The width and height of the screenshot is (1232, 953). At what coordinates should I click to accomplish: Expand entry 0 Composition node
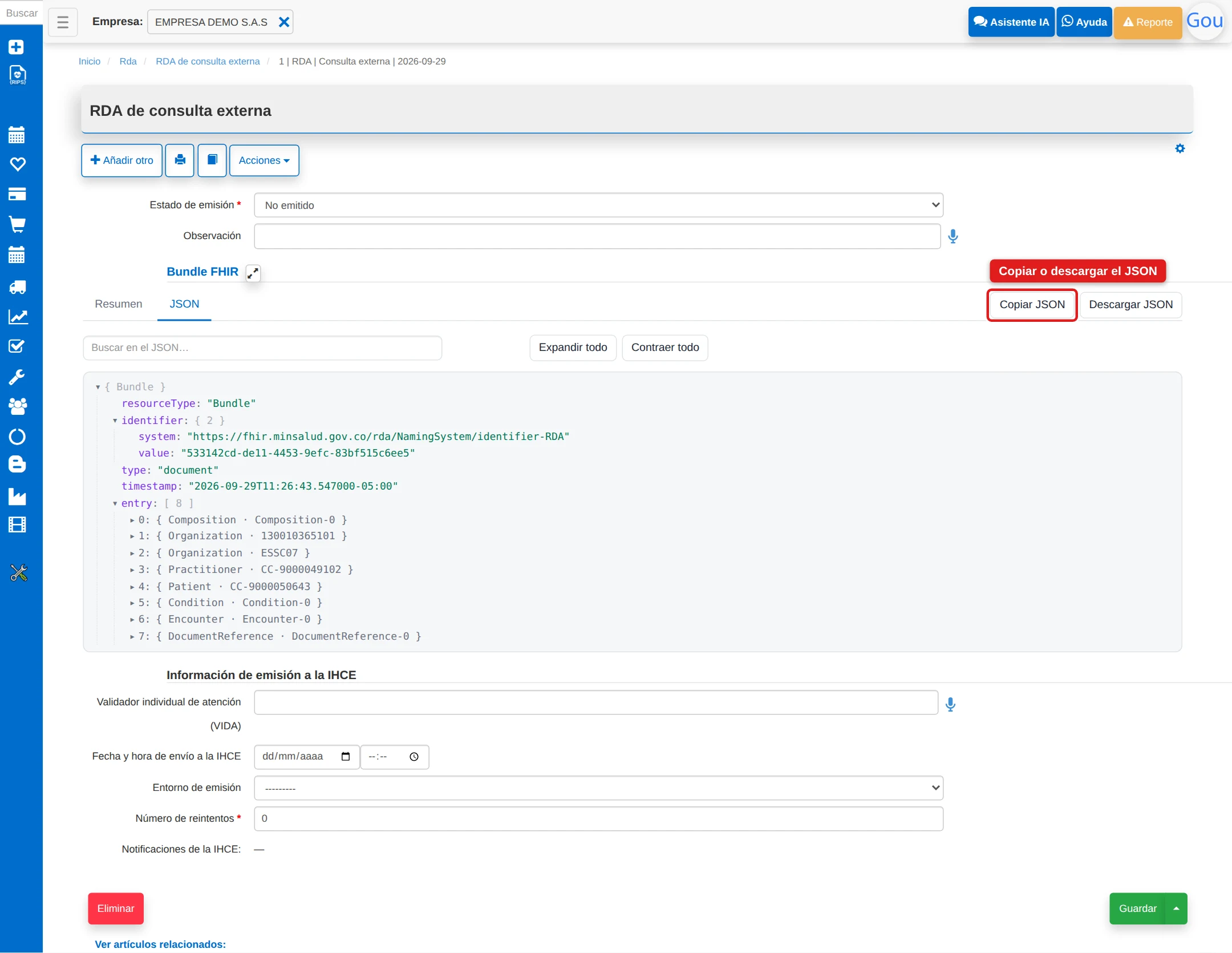132,520
